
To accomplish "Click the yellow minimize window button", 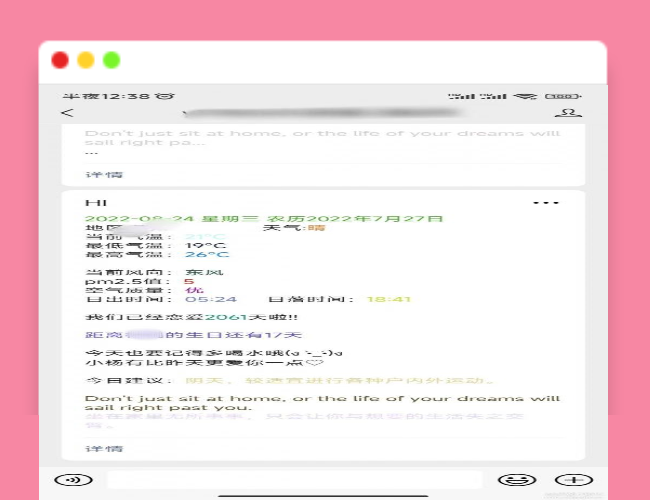I will click(x=86, y=60).
